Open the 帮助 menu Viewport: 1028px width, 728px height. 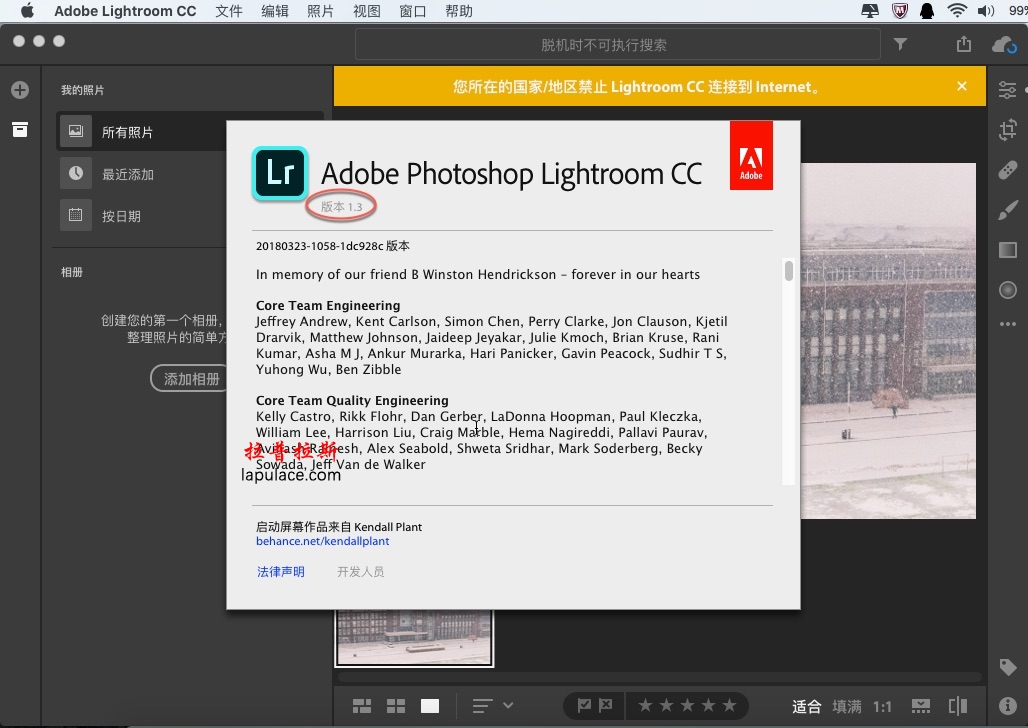click(458, 11)
